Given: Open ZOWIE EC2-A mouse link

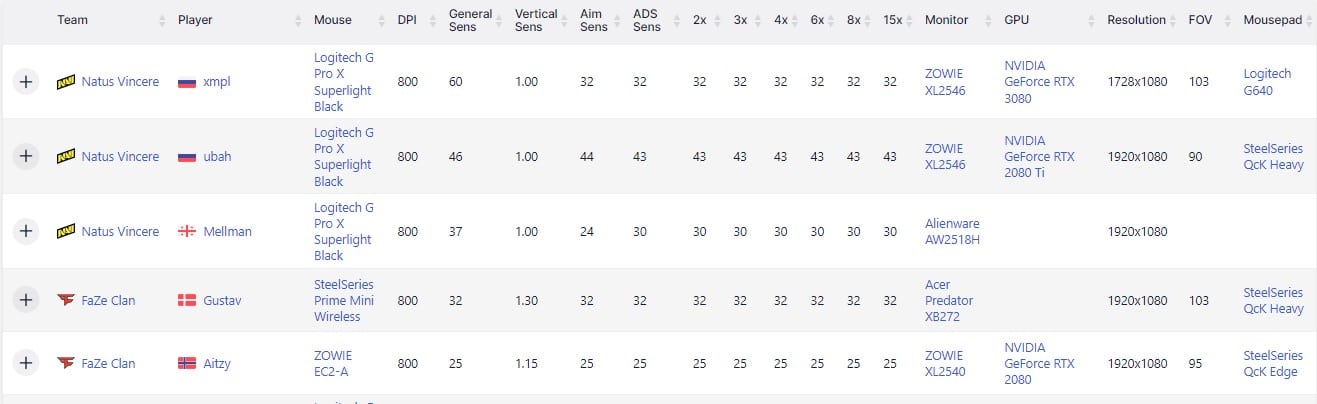Looking at the screenshot, I should click(x=333, y=363).
